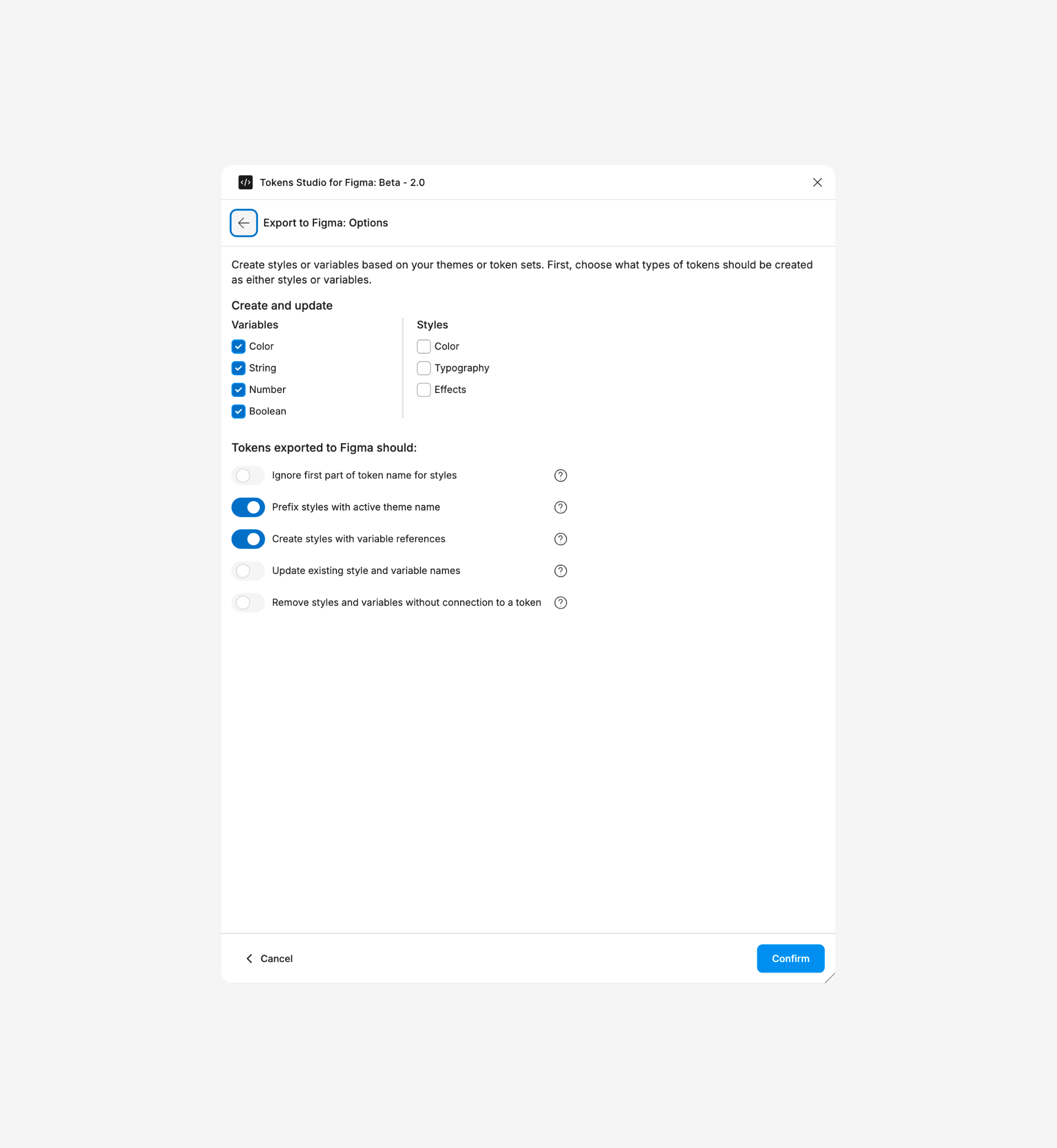Image resolution: width=1057 pixels, height=1148 pixels.
Task: Enable Update existing style and variable names
Action: pos(248,571)
